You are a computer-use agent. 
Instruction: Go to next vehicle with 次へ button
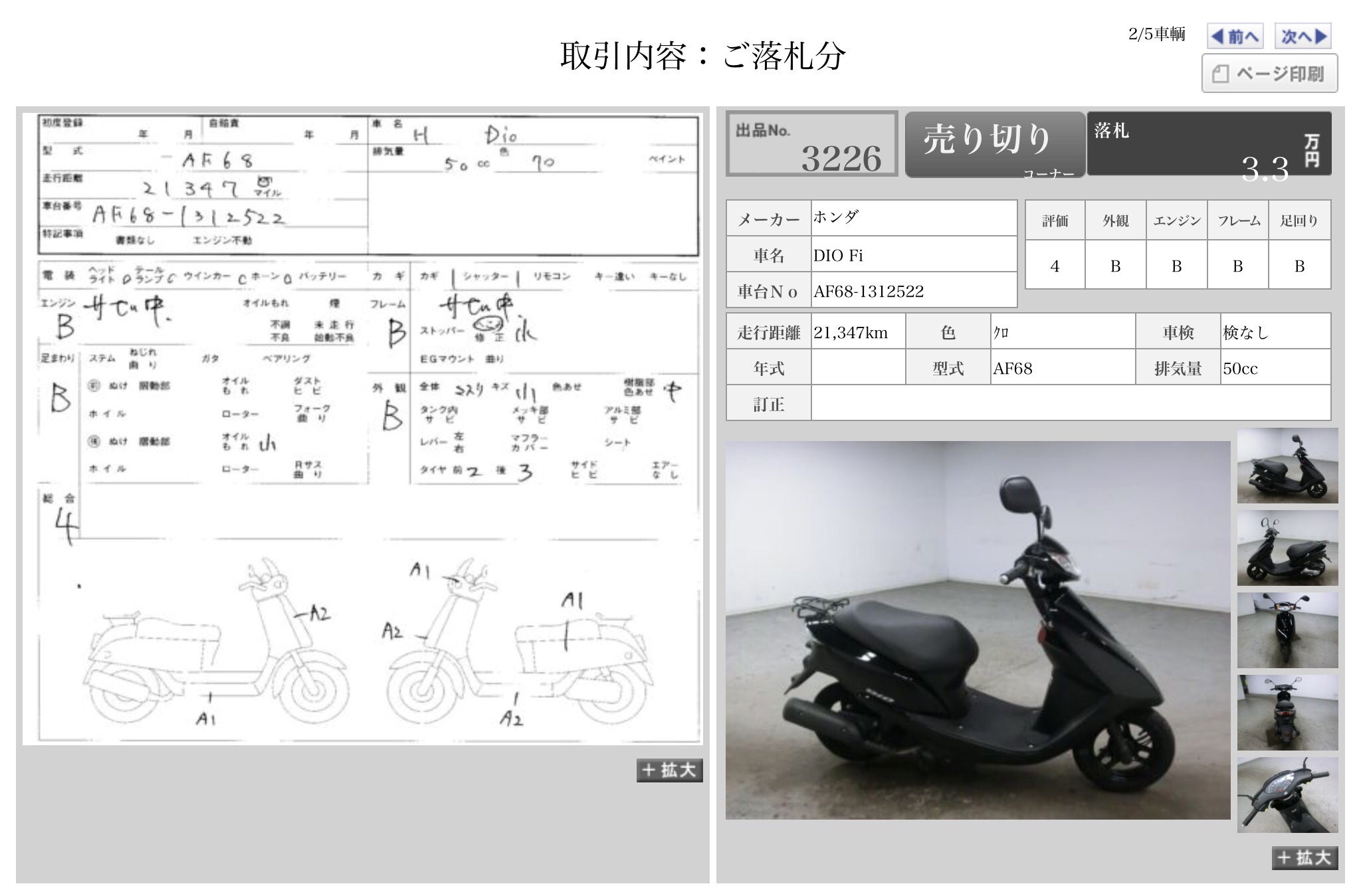coord(1303,36)
